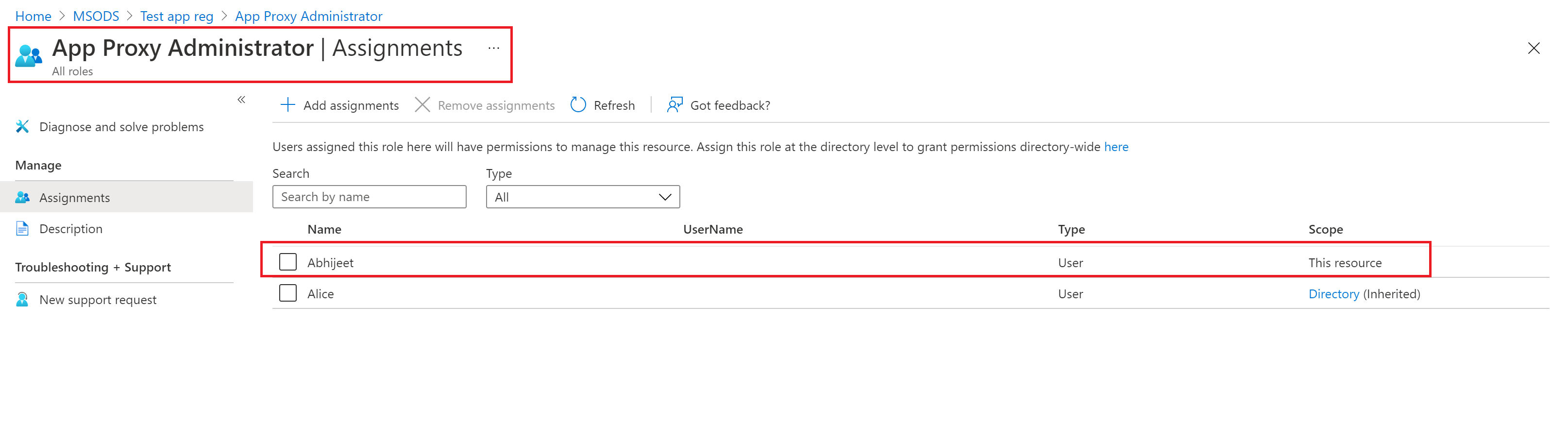Click the plus icon for Add assignments
Image resolution: width=1568 pixels, height=442 pixels.
(287, 105)
